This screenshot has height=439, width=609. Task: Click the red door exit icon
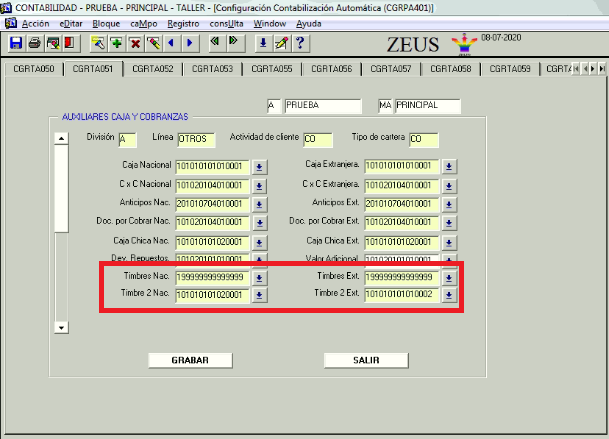[69, 43]
